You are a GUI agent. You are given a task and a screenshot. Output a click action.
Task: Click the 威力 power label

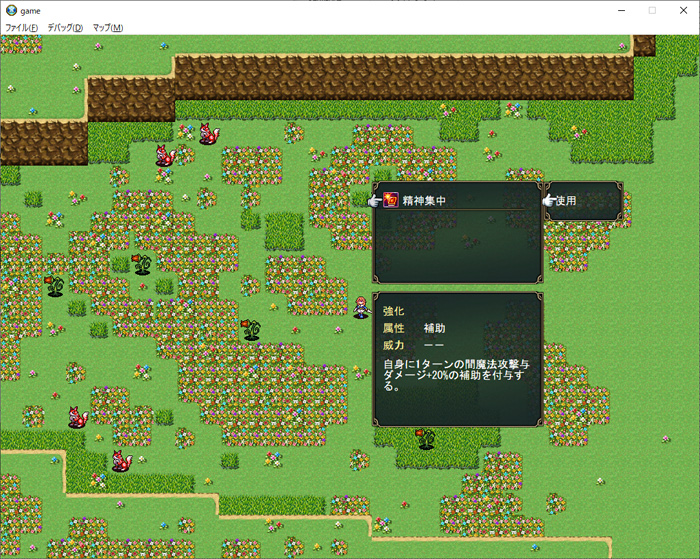coord(393,345)
